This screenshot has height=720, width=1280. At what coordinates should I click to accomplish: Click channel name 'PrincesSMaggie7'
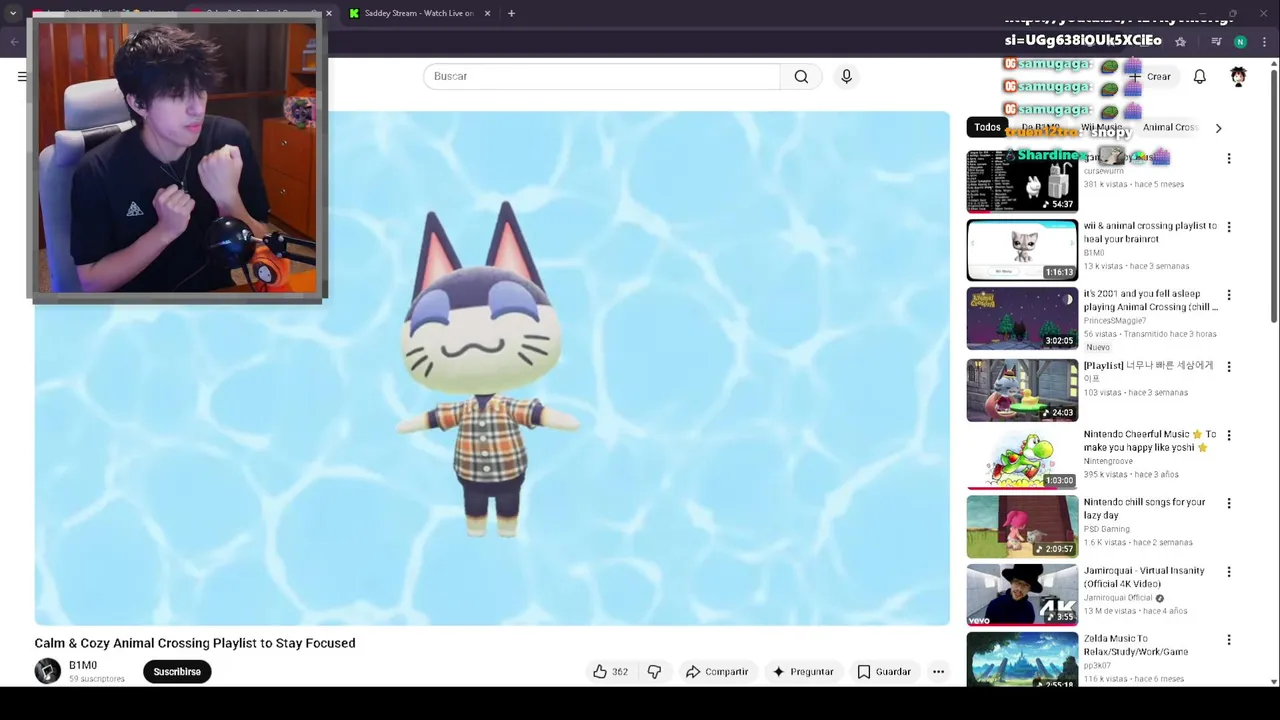1115,321
